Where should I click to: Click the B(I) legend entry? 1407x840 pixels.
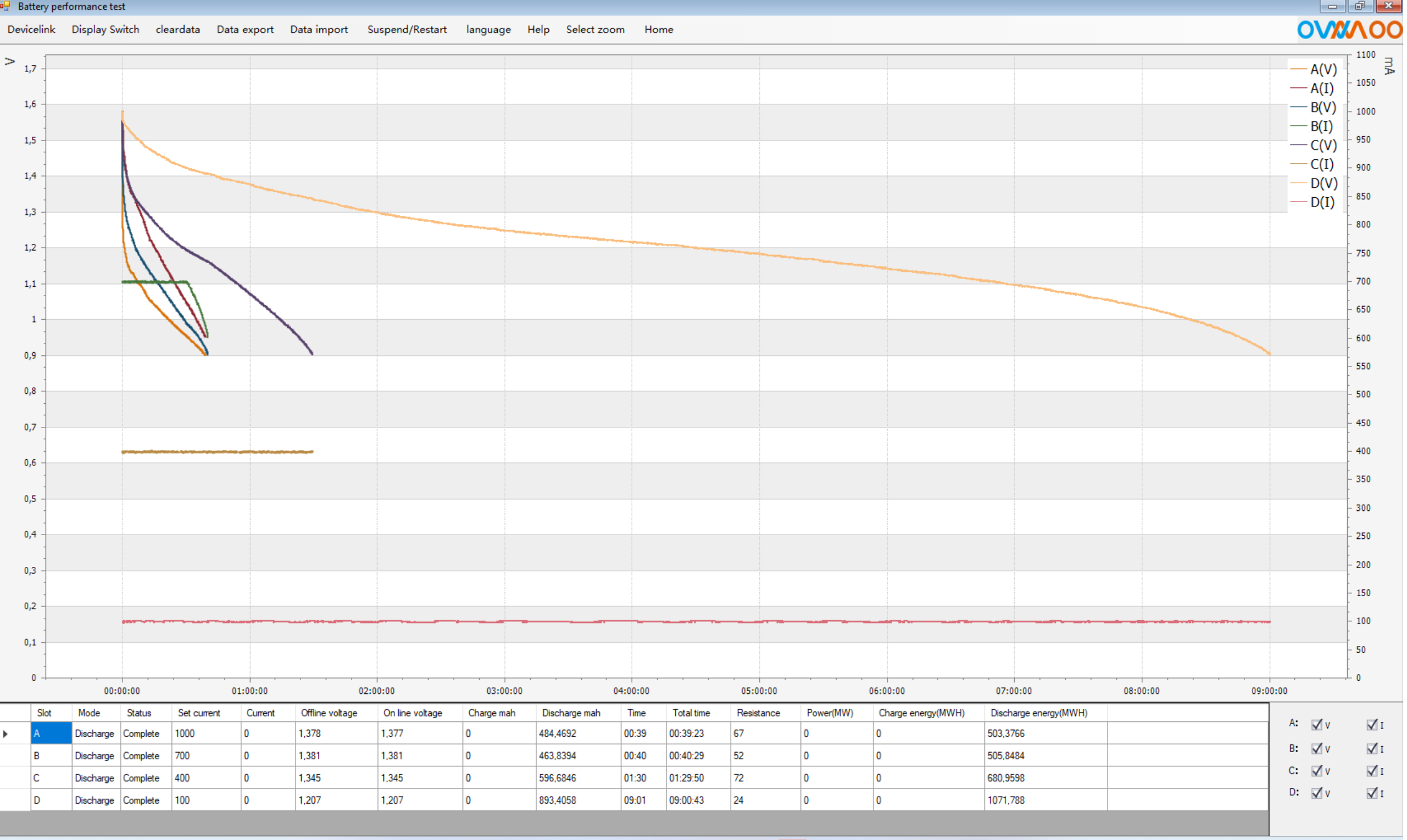(1323, 127)
